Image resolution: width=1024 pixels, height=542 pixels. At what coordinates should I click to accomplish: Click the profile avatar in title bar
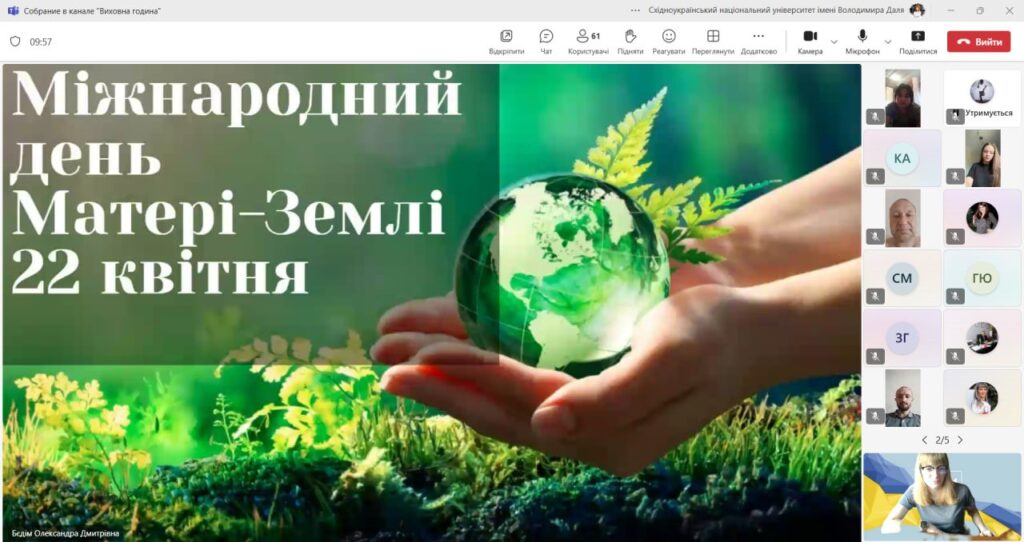click(x=917, y=10)
